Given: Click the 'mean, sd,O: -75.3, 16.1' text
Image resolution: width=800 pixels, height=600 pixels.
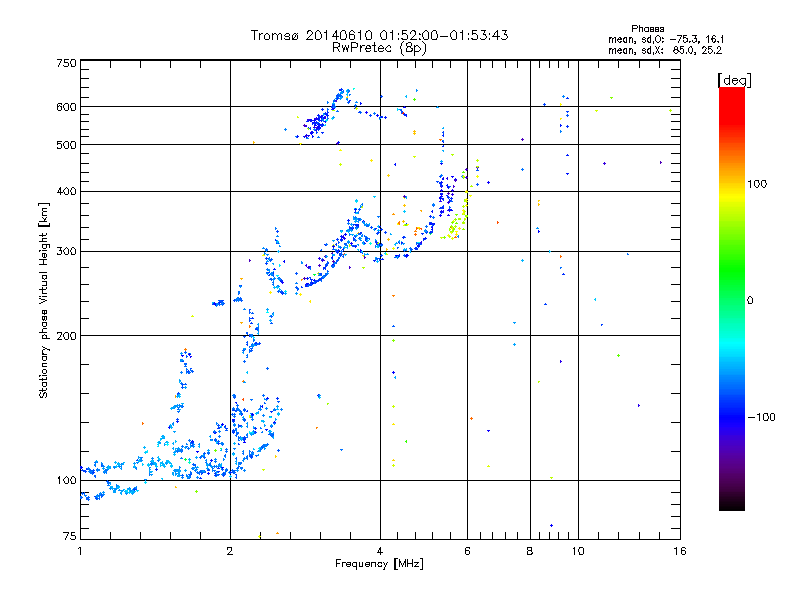Looking at the screenshot, I should tap(666, 39).
